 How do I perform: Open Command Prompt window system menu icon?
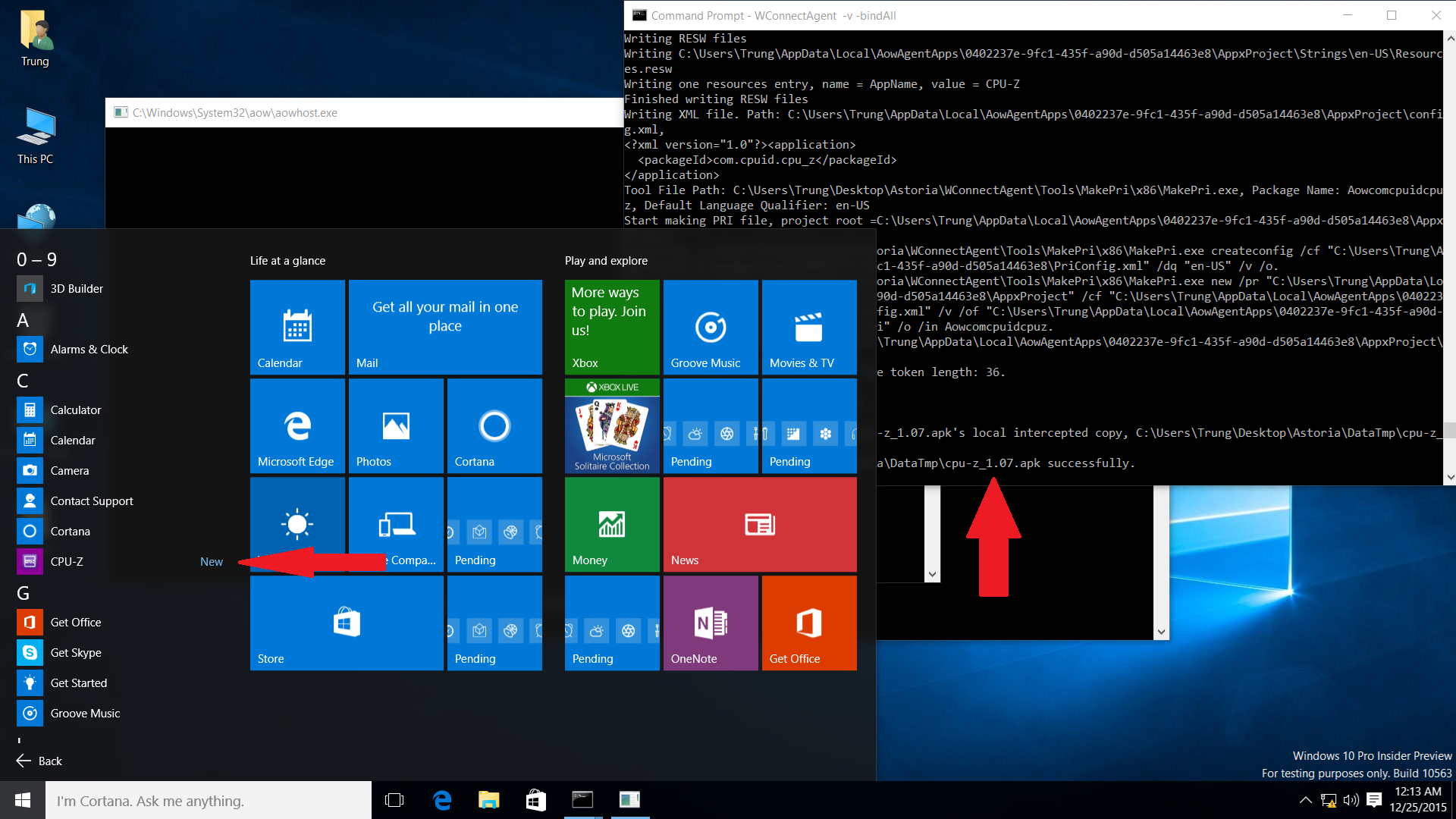[639, 15]
